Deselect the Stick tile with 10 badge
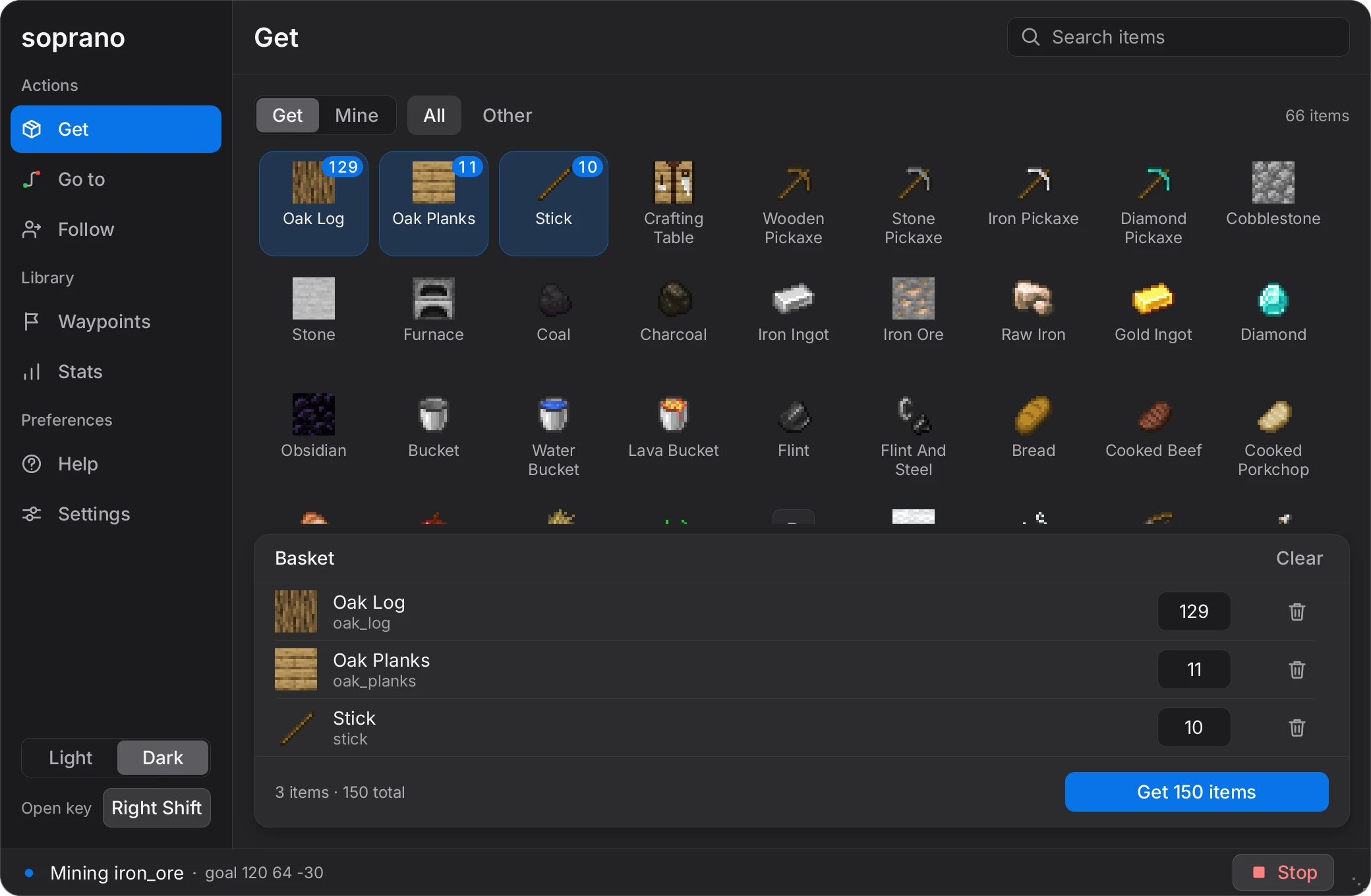The width and height of the screenshot is (1371, 896). 553,204
